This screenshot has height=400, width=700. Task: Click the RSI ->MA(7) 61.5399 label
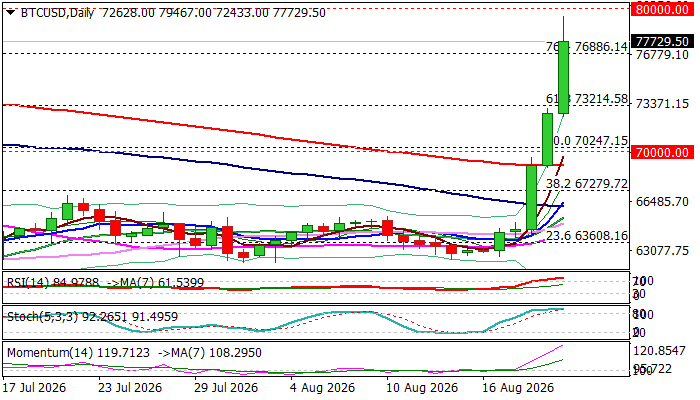click(156, 283)
